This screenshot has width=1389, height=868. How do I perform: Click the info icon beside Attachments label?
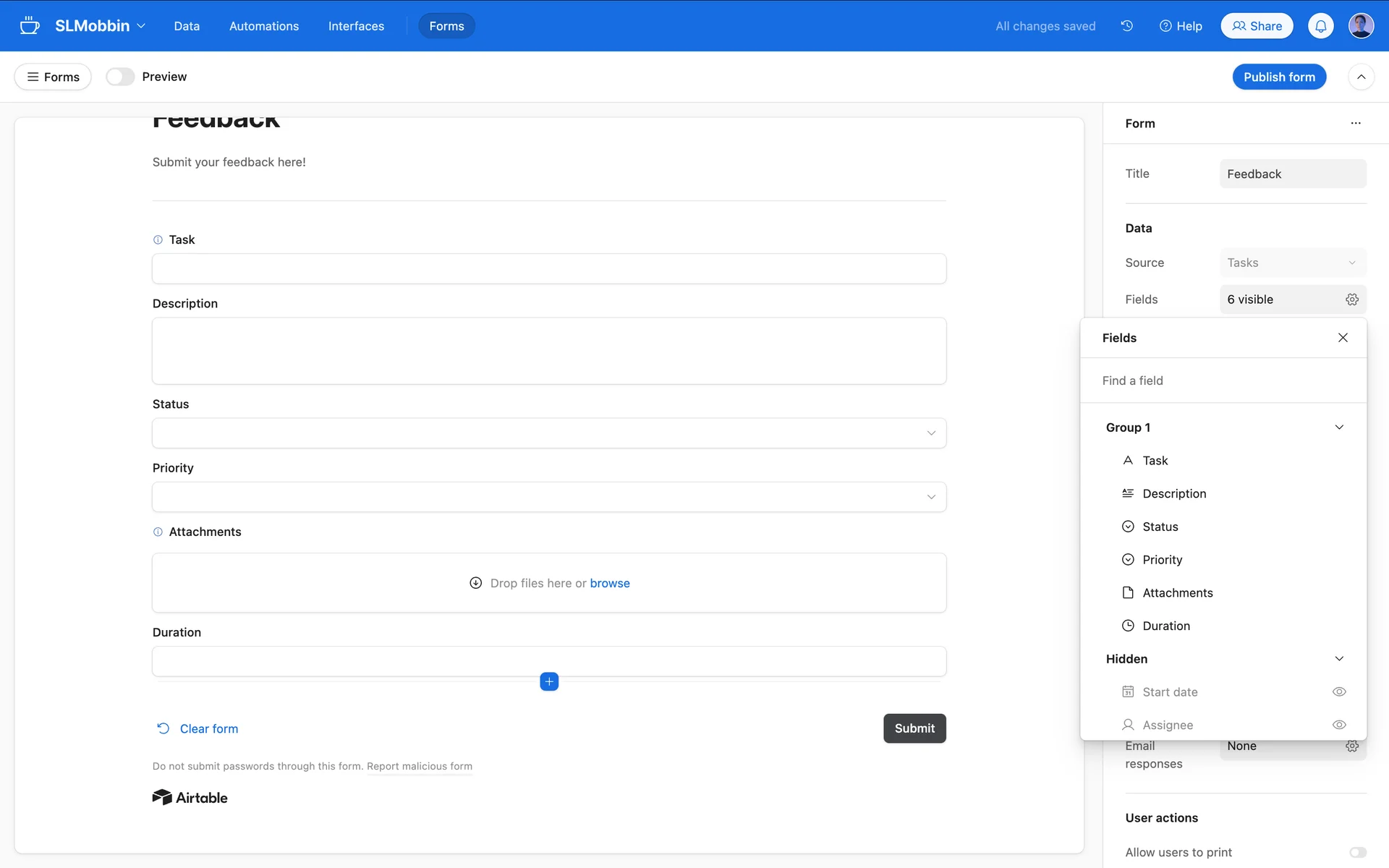(158, 532)
